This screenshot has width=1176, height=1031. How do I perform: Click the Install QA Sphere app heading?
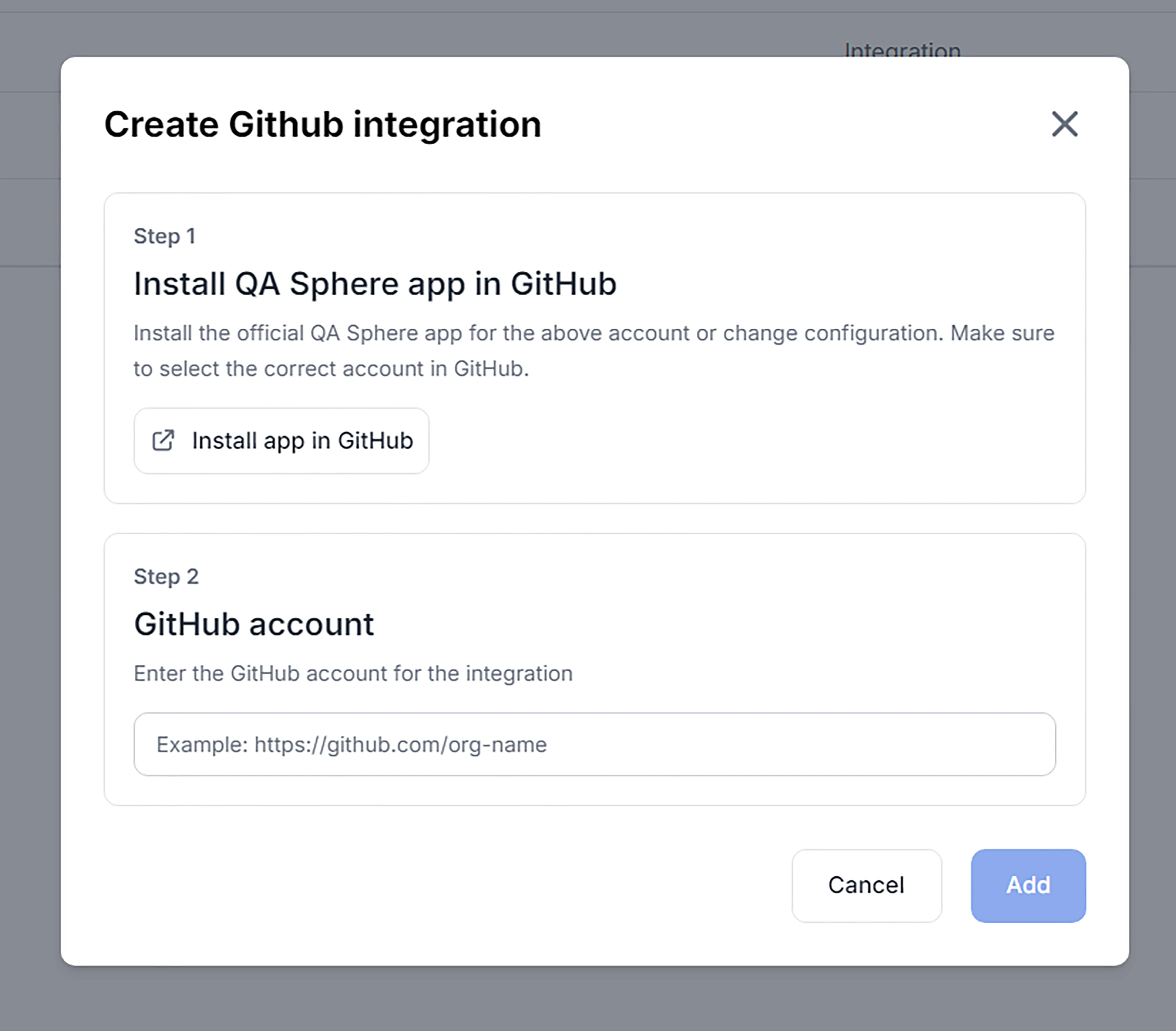[375, 283]
